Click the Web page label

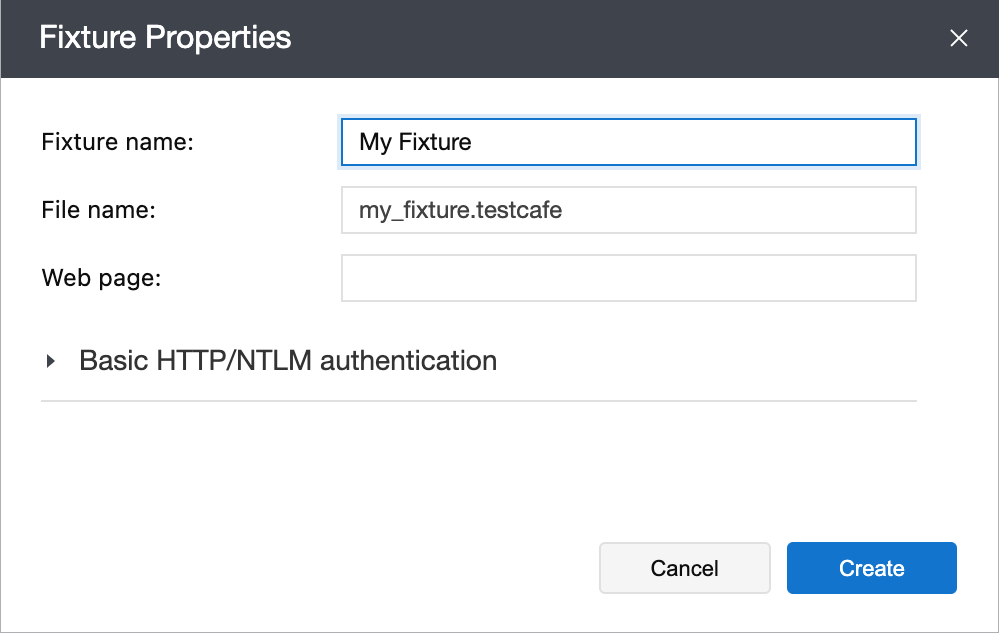102,278
